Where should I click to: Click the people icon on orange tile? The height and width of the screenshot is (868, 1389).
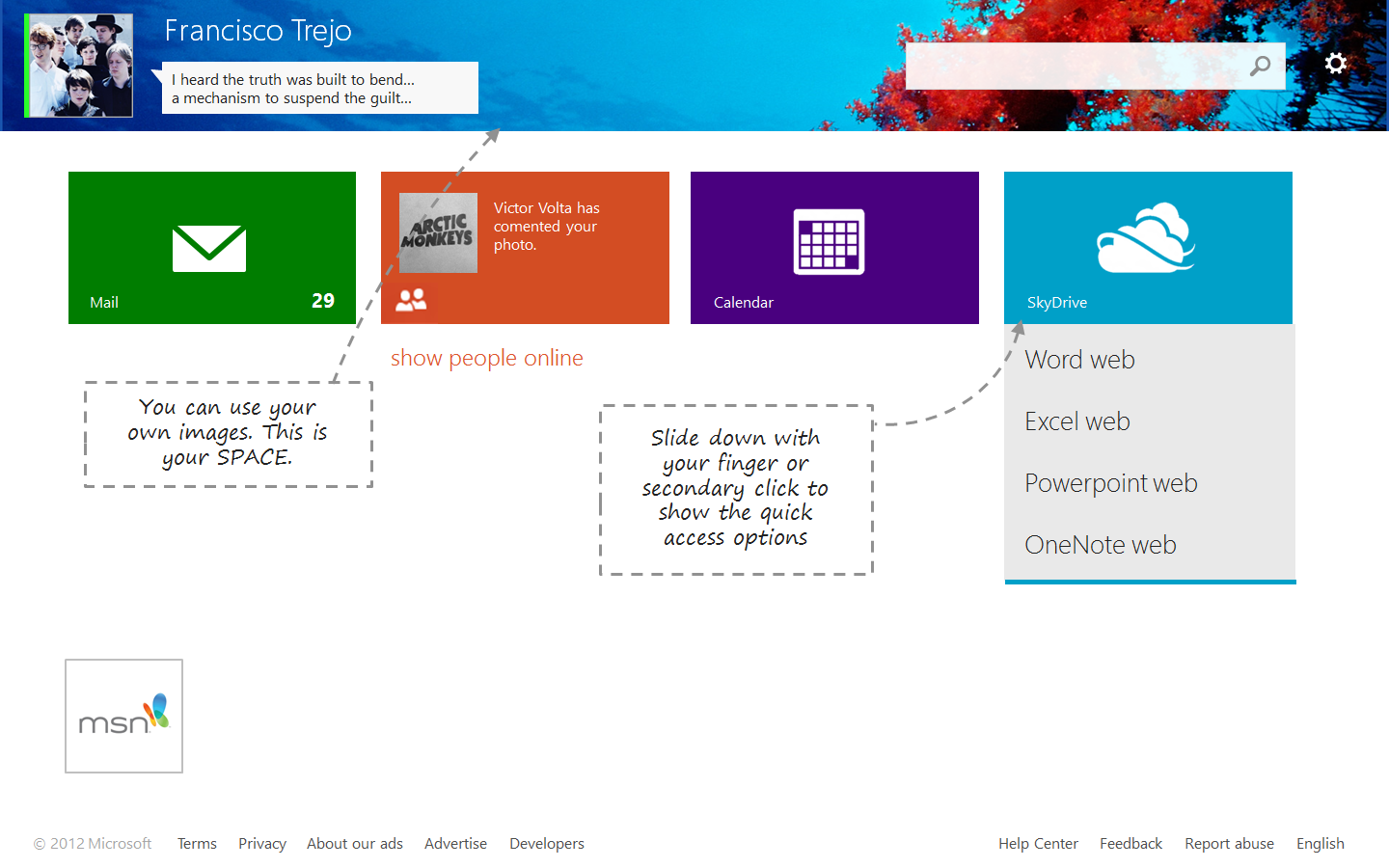411,300
